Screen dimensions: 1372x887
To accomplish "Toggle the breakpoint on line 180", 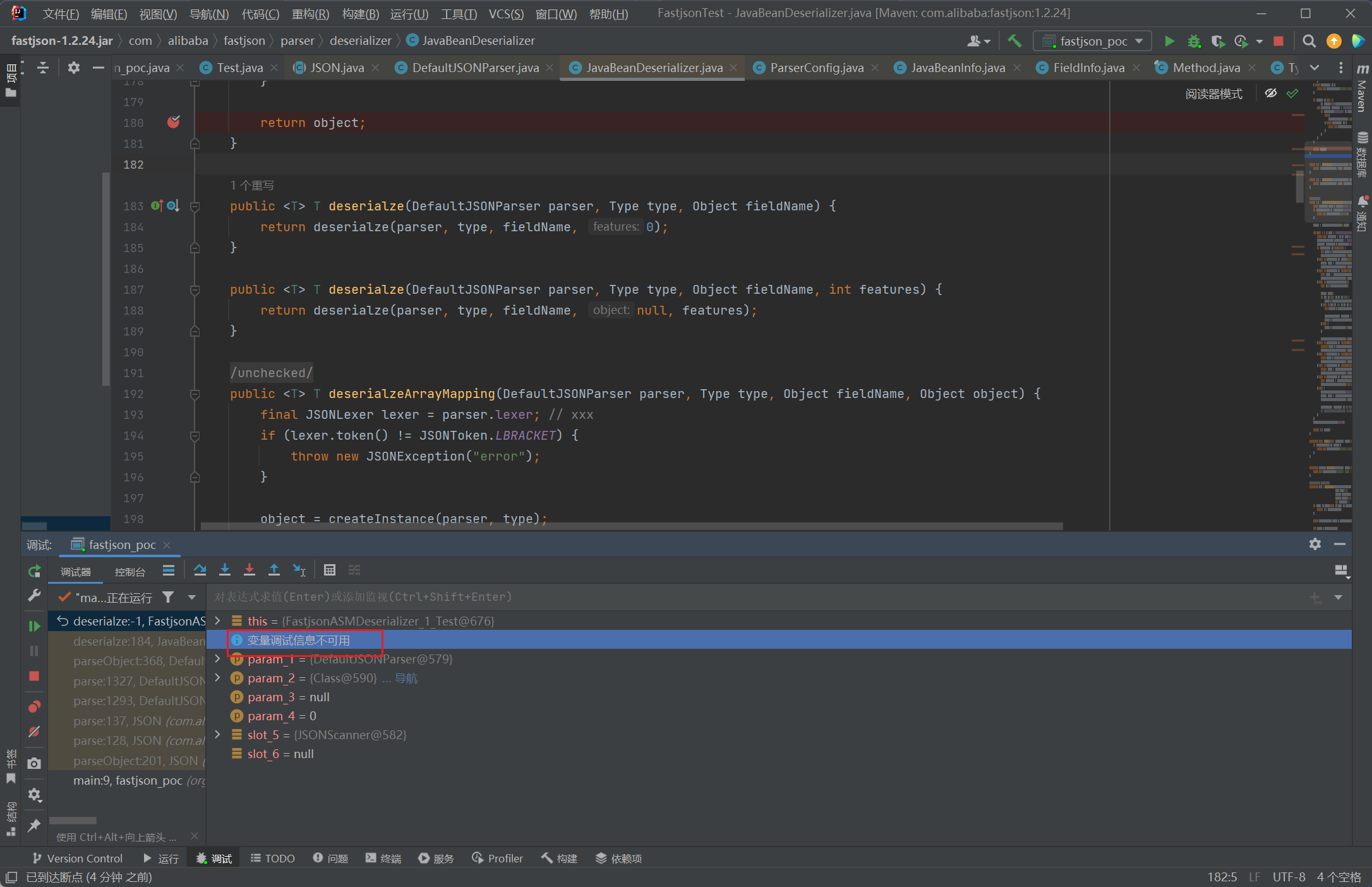I will 173,122.
